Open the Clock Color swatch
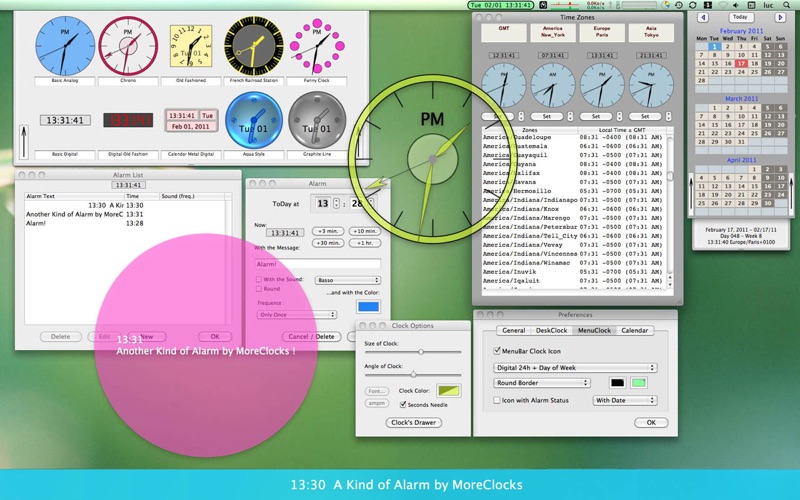 (x=448, y=391)
